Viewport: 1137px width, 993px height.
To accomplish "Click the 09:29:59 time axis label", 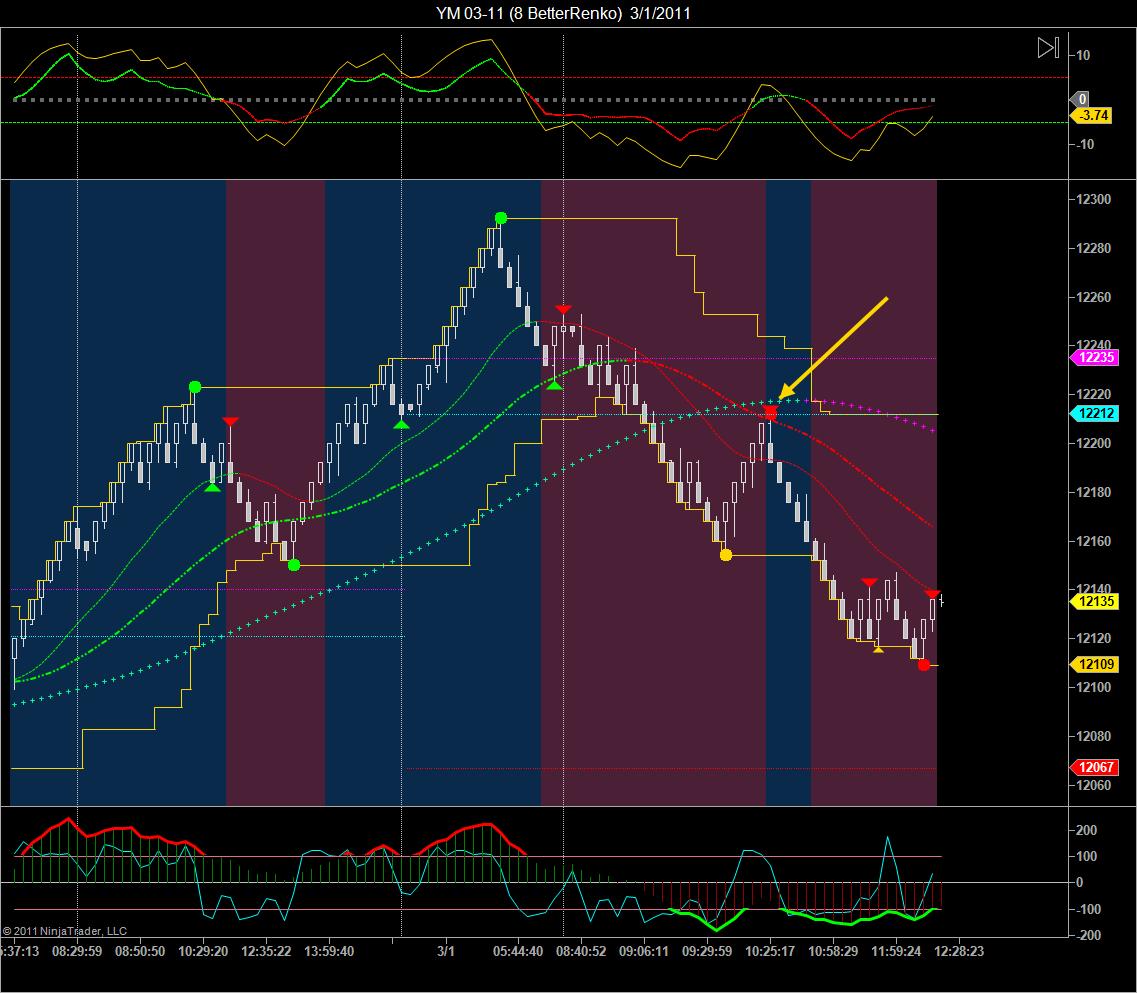I will point(707,951).
